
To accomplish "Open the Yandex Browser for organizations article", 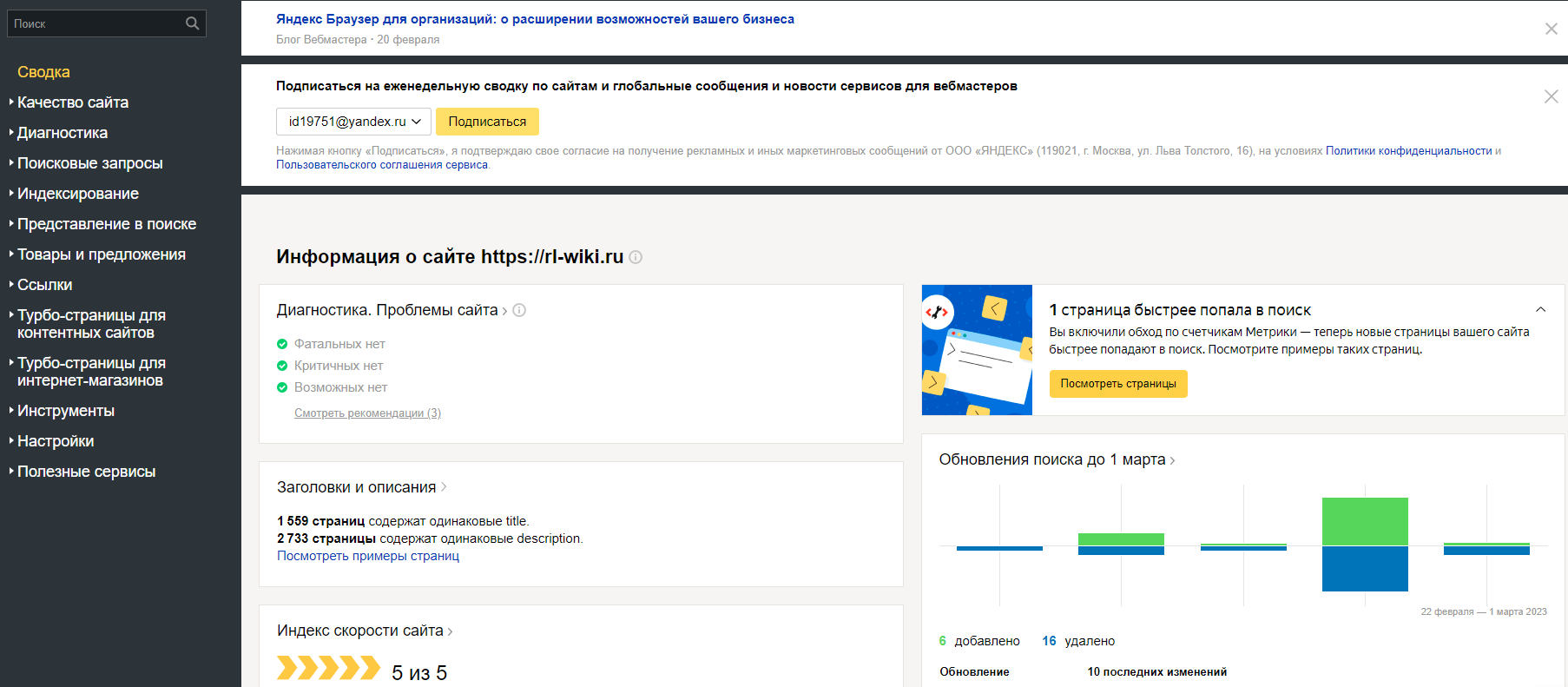I will tap(535, 19).
